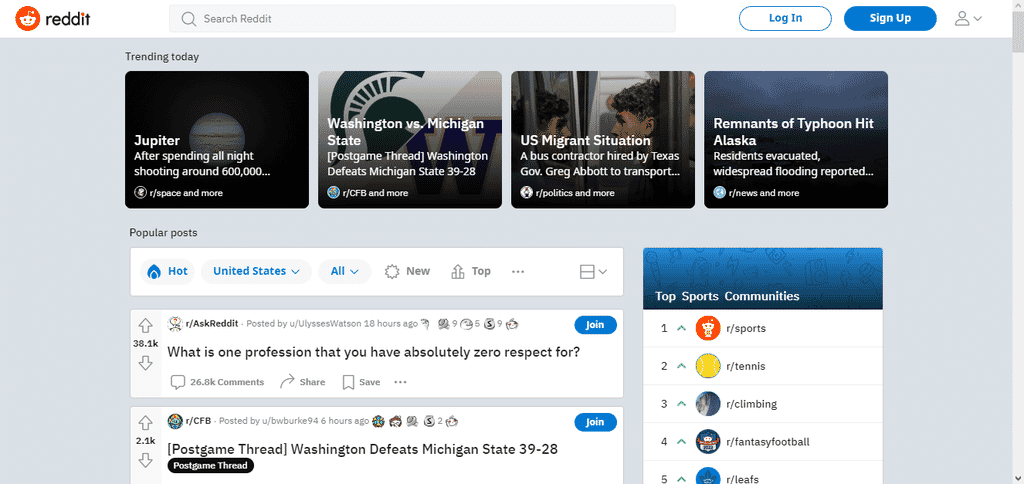Image resolution: width=1024 pixels, height=484 pixels.
Task: Downvote the Washington postgame thread
Action: click(146, 460)
